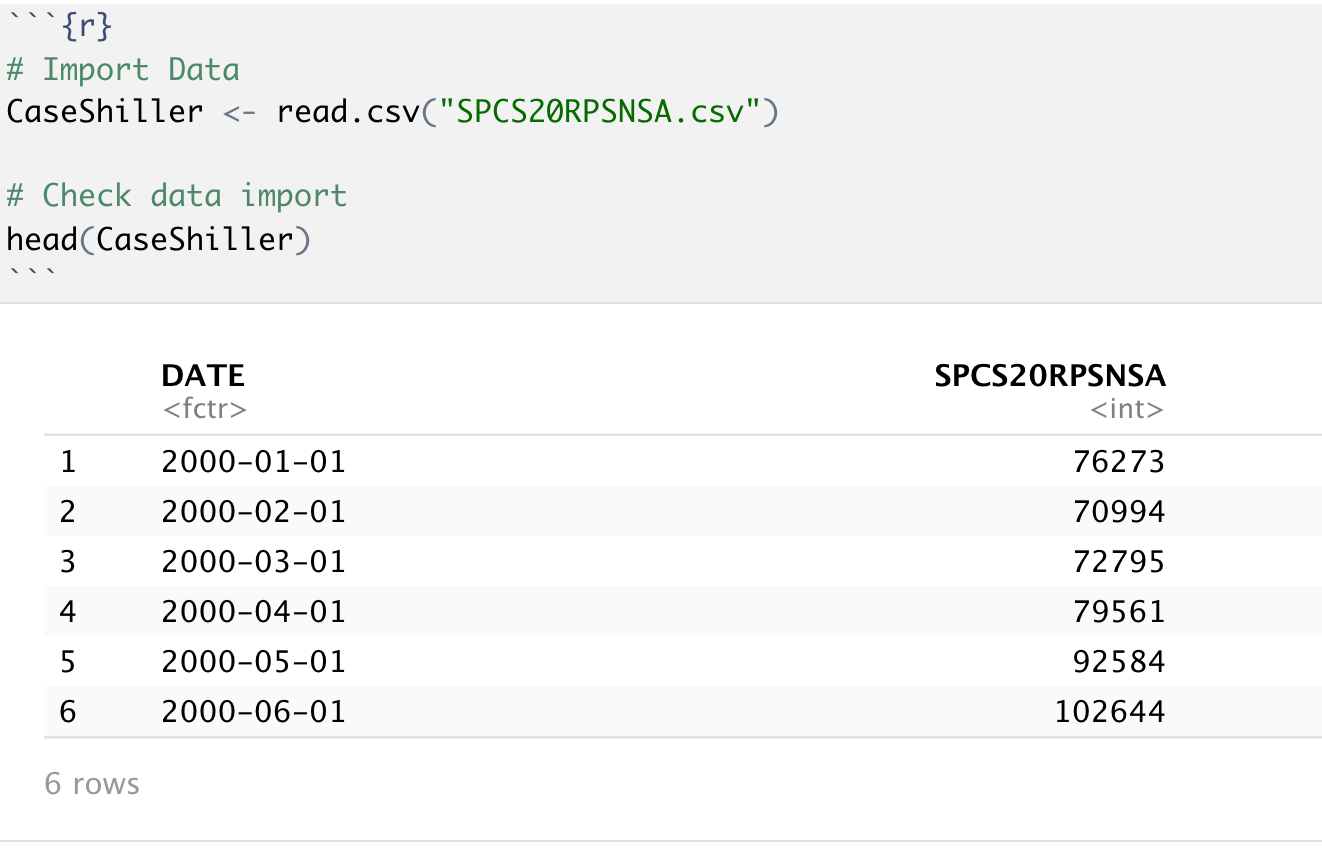Viewport: 1322px width, 858px height.
Task: Select the 2000-05-01 date cell
Action: tap(253, 661)
